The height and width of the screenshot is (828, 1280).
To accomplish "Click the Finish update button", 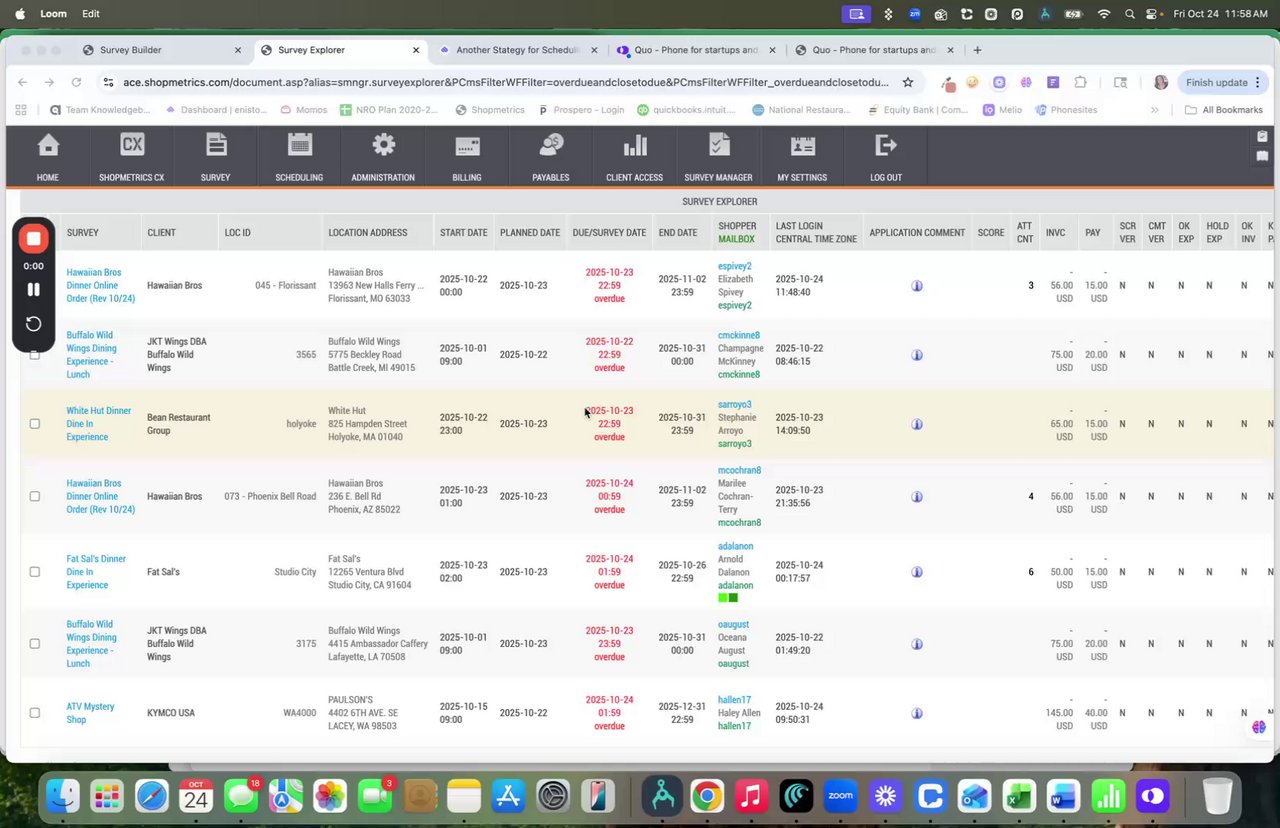I will click(x=1222, y=83).
